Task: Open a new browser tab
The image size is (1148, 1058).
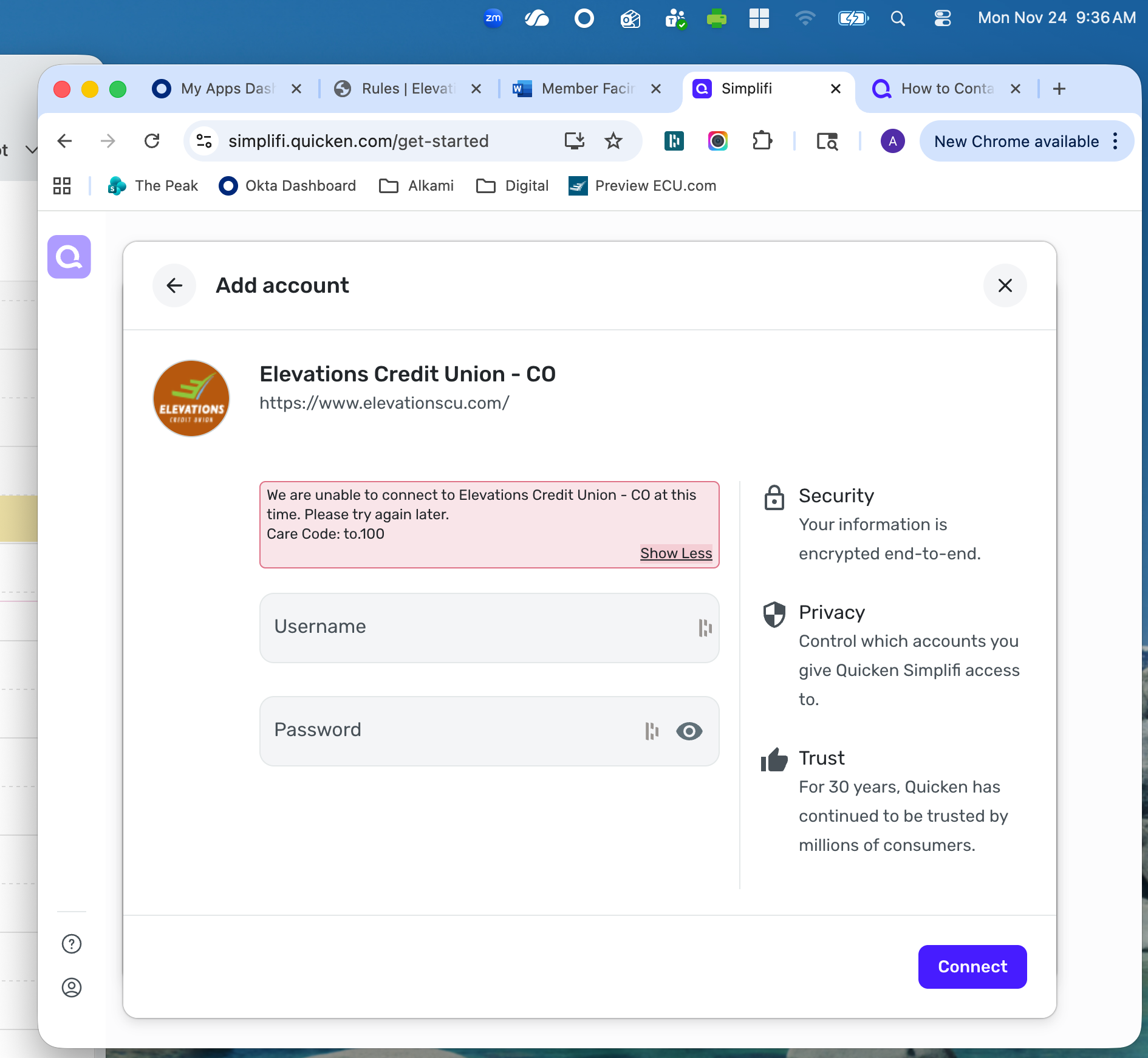Action: (x=1059, y=89)
